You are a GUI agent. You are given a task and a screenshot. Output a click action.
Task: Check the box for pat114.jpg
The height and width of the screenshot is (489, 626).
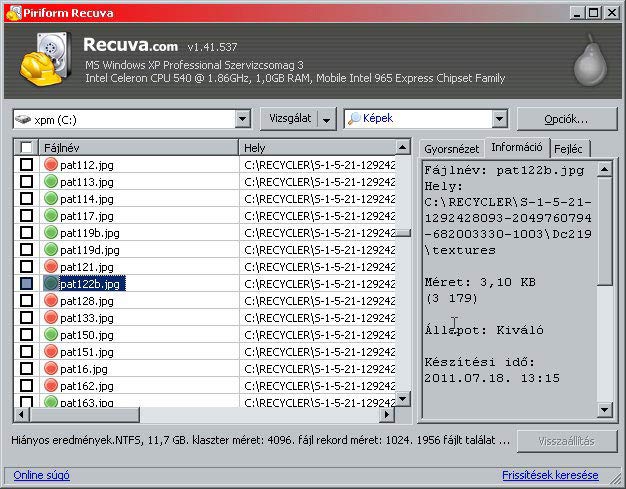[x=27, y=199]
